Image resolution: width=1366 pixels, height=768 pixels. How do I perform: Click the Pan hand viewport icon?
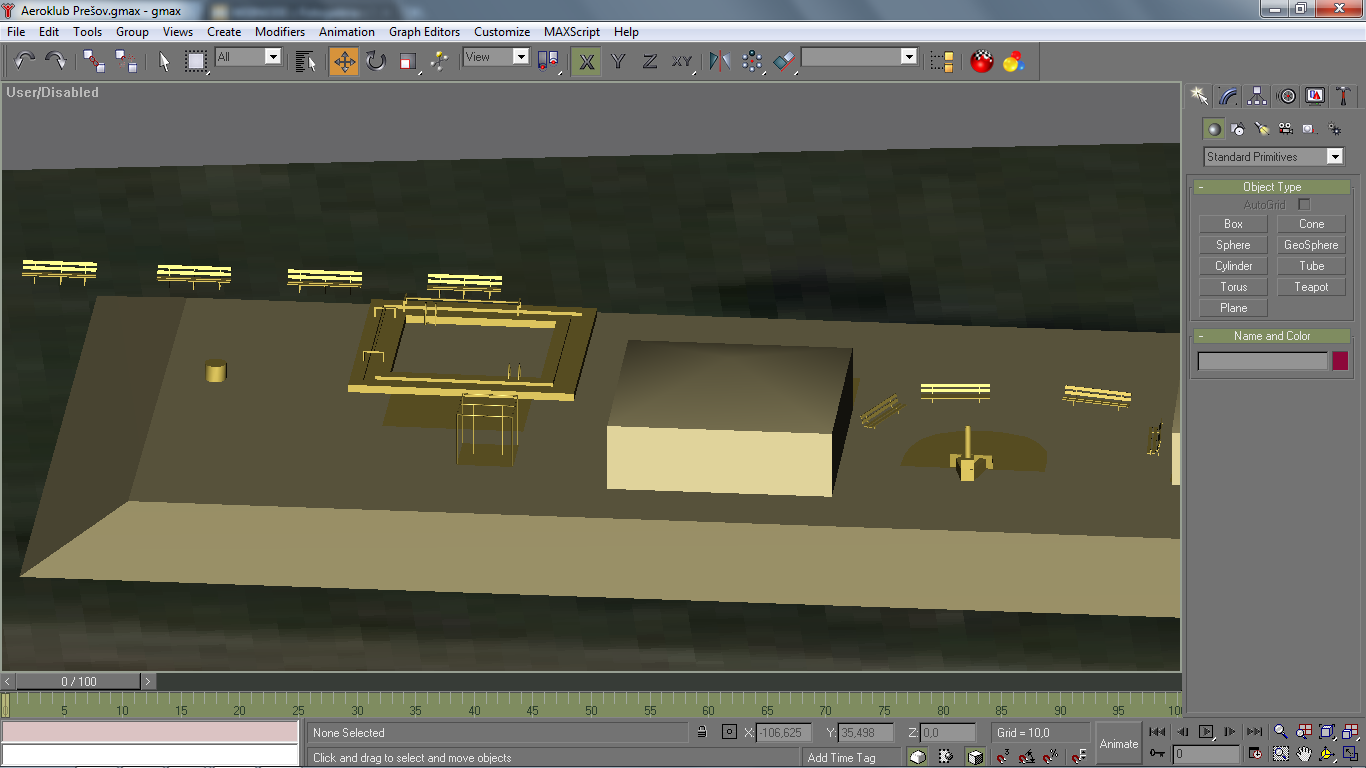pos(1304,754)
